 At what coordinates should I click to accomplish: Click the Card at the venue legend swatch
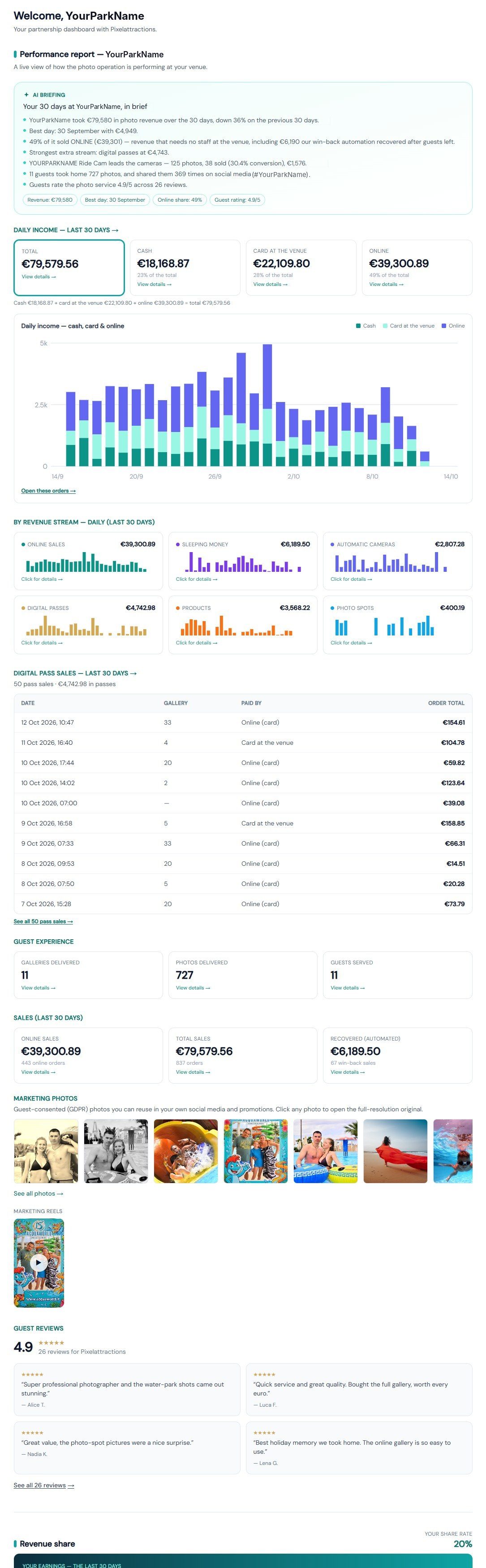pyautogui.click(x=385, y=326)
